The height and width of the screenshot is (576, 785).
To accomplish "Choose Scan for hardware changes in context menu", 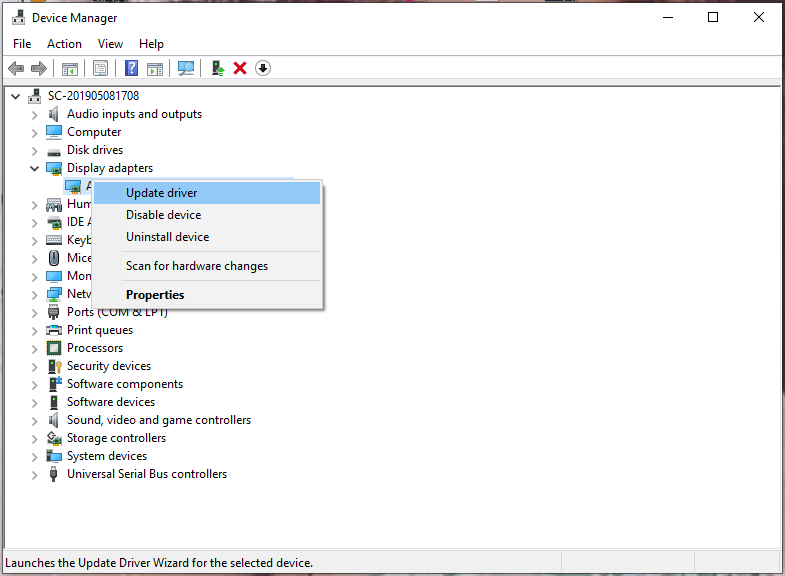I will pyautogui.click(x=207, y=266).
